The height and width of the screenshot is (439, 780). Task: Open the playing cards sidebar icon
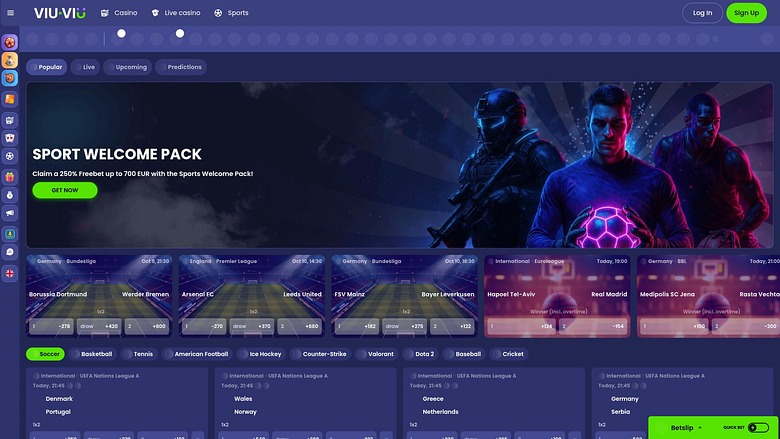point(9,138)
